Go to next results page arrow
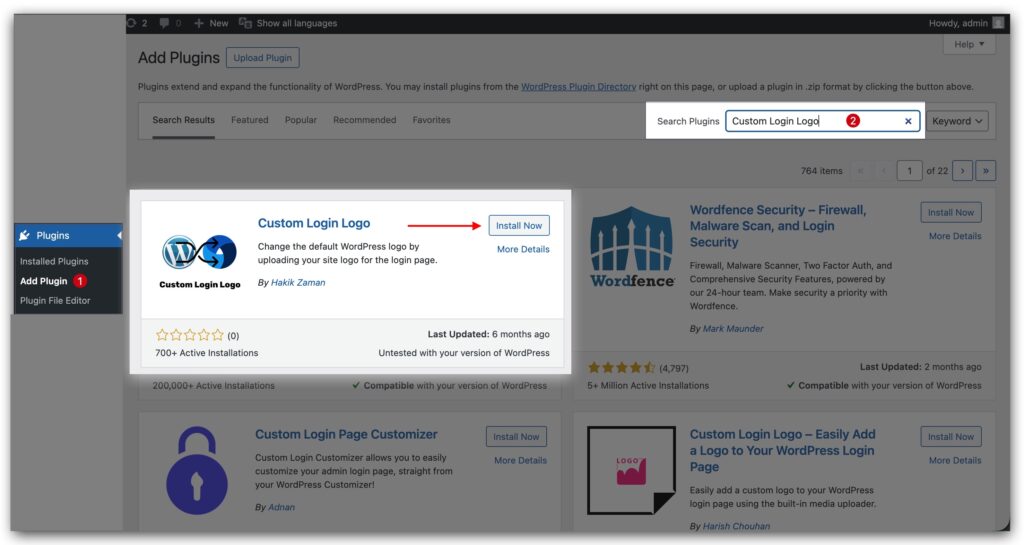 point(962,171)
